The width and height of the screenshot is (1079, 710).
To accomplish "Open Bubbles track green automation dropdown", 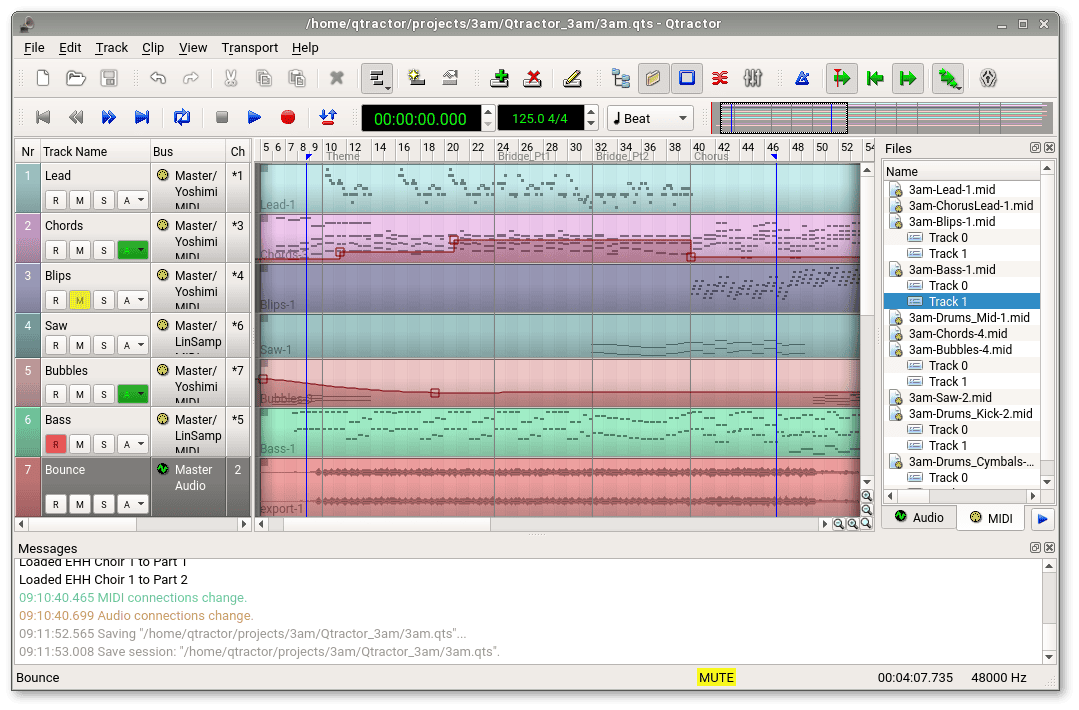I will [133, 394].
